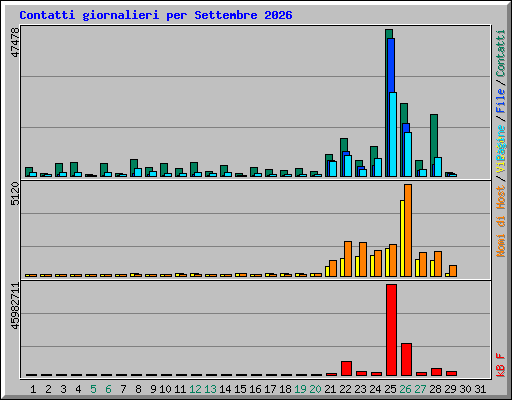Click the green Contatti legend label
512x400 pixels.
pos(501,53)
